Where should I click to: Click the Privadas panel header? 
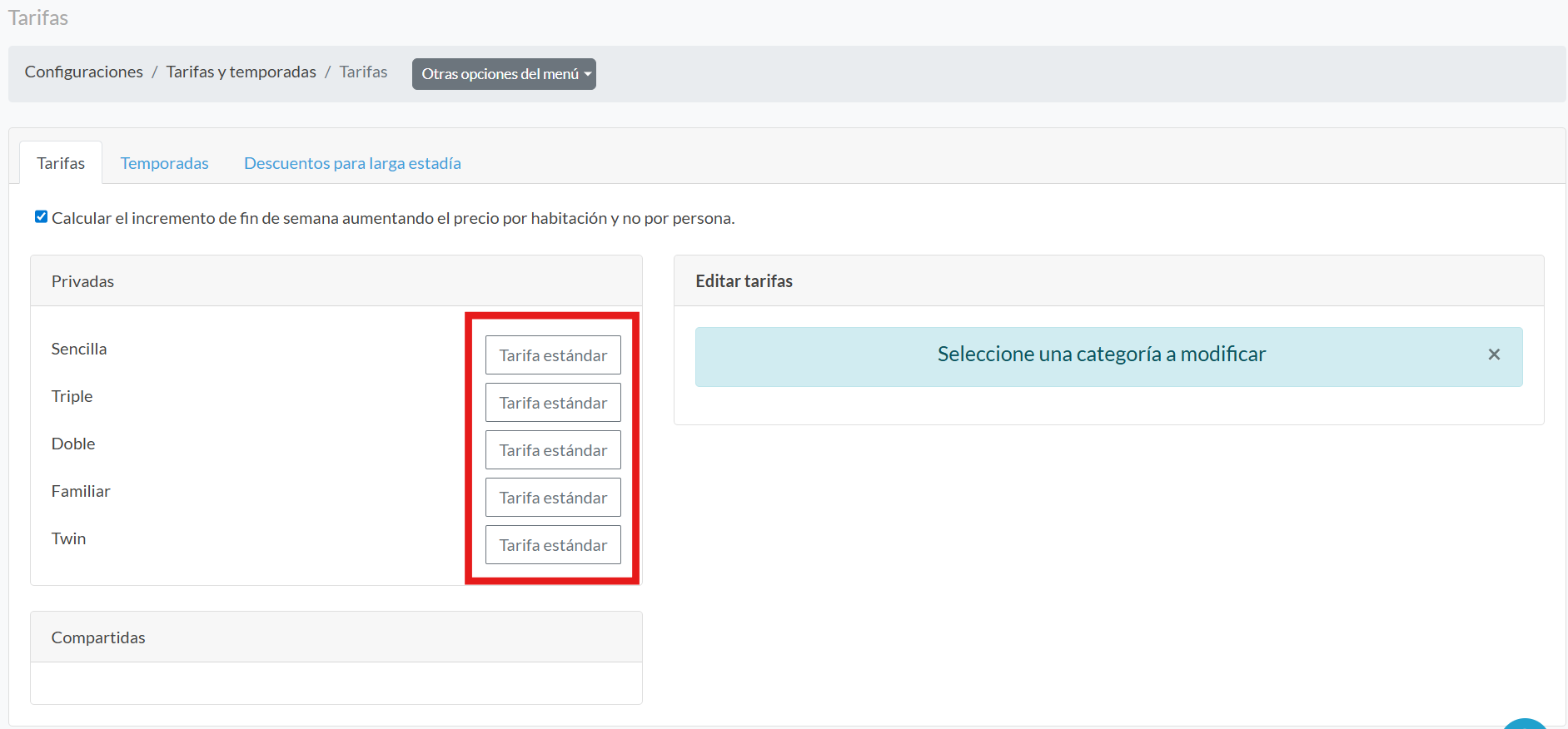pyautogui.click(x=82, y=281)
